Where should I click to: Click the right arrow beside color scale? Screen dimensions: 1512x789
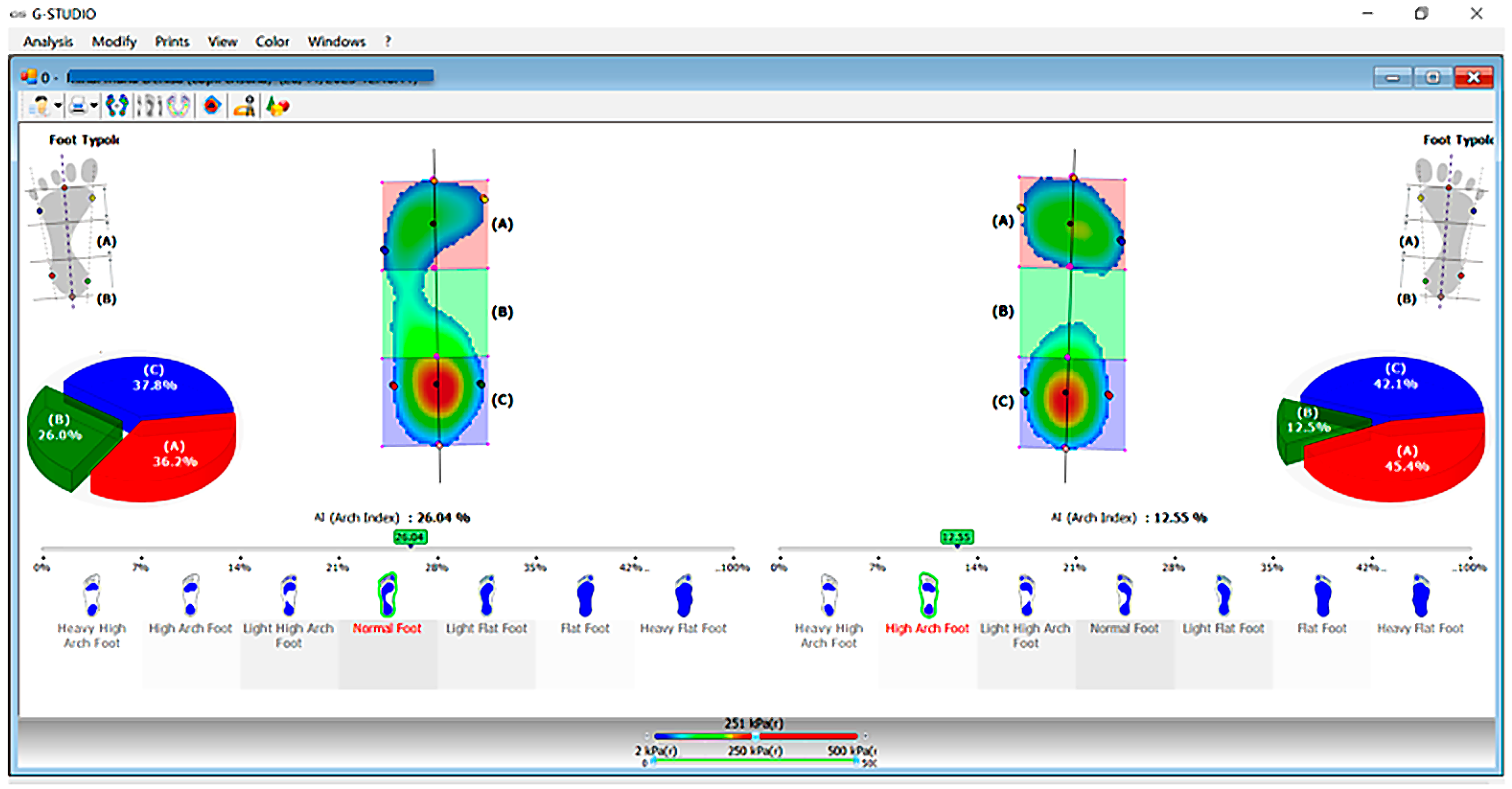point(865,737)
